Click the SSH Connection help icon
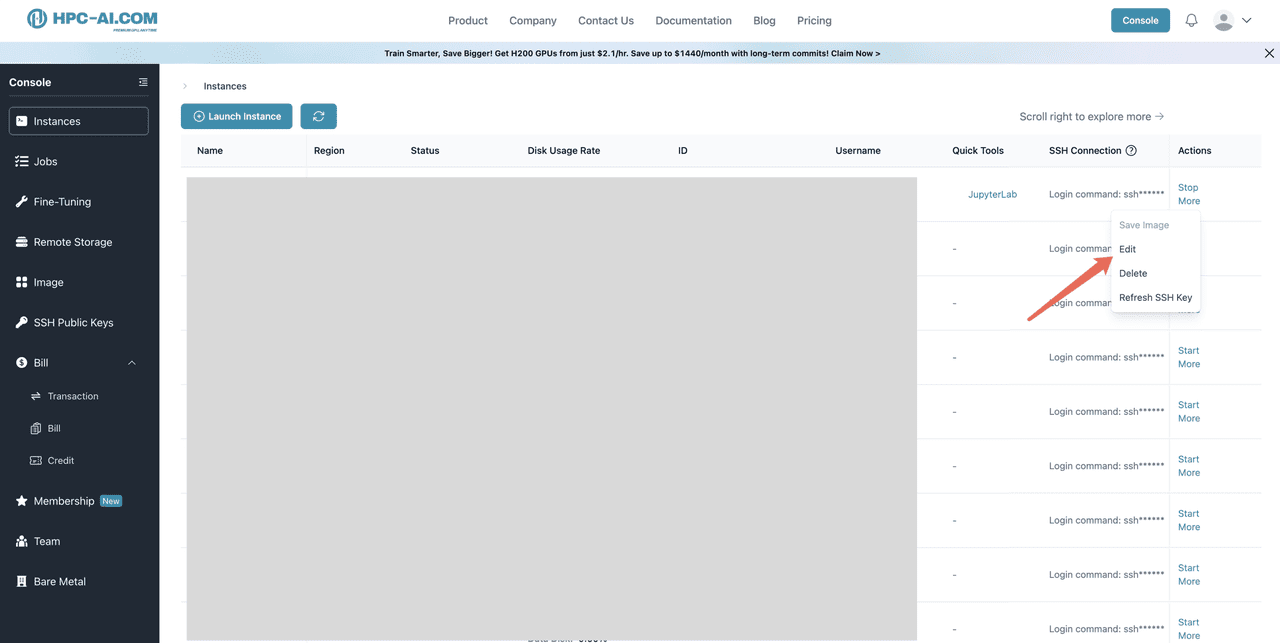This screenshot has width=1280, height=643. point(1131,151)
